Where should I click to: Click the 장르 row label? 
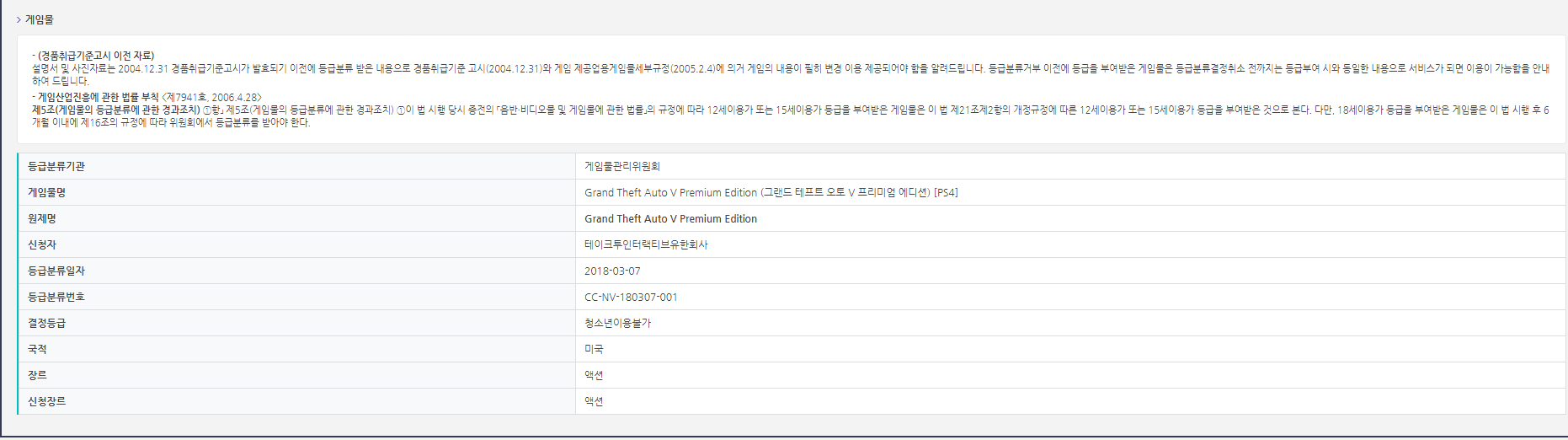click(x=37, y=375)
